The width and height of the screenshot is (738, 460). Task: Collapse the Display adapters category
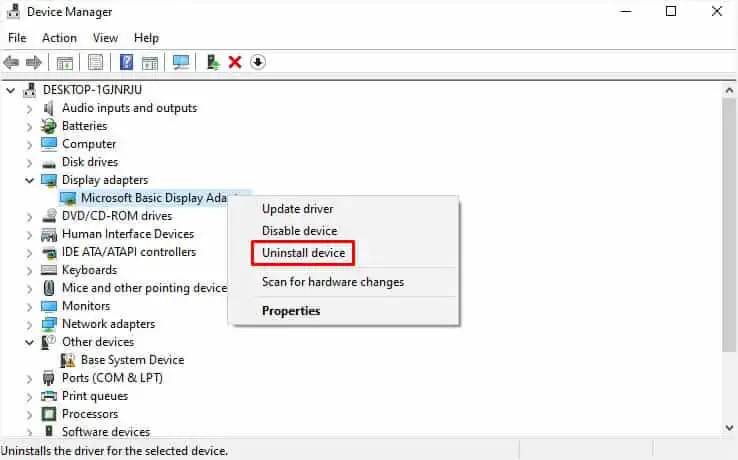click(29, 180)
